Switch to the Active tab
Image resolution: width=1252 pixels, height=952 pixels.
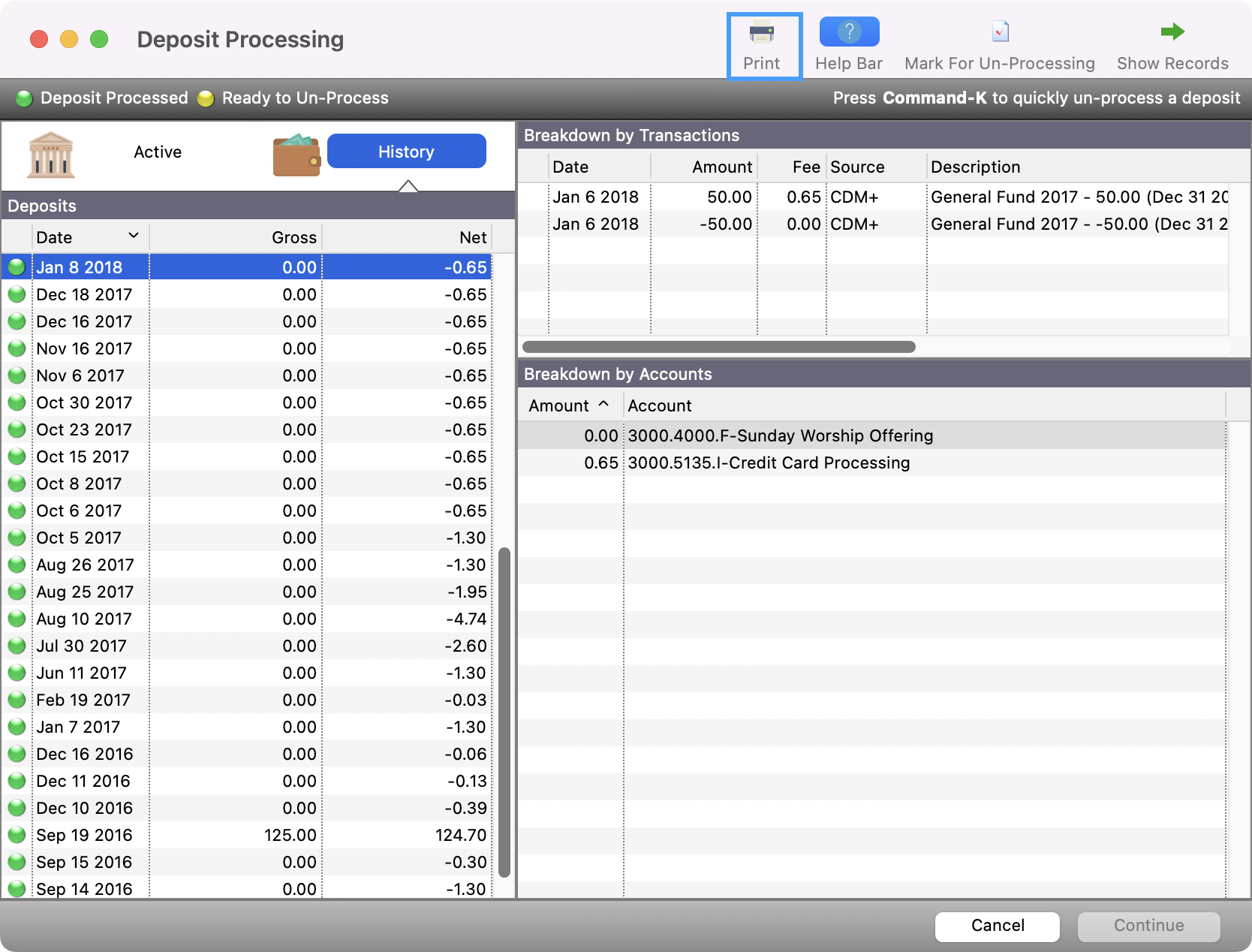(158, 152)
